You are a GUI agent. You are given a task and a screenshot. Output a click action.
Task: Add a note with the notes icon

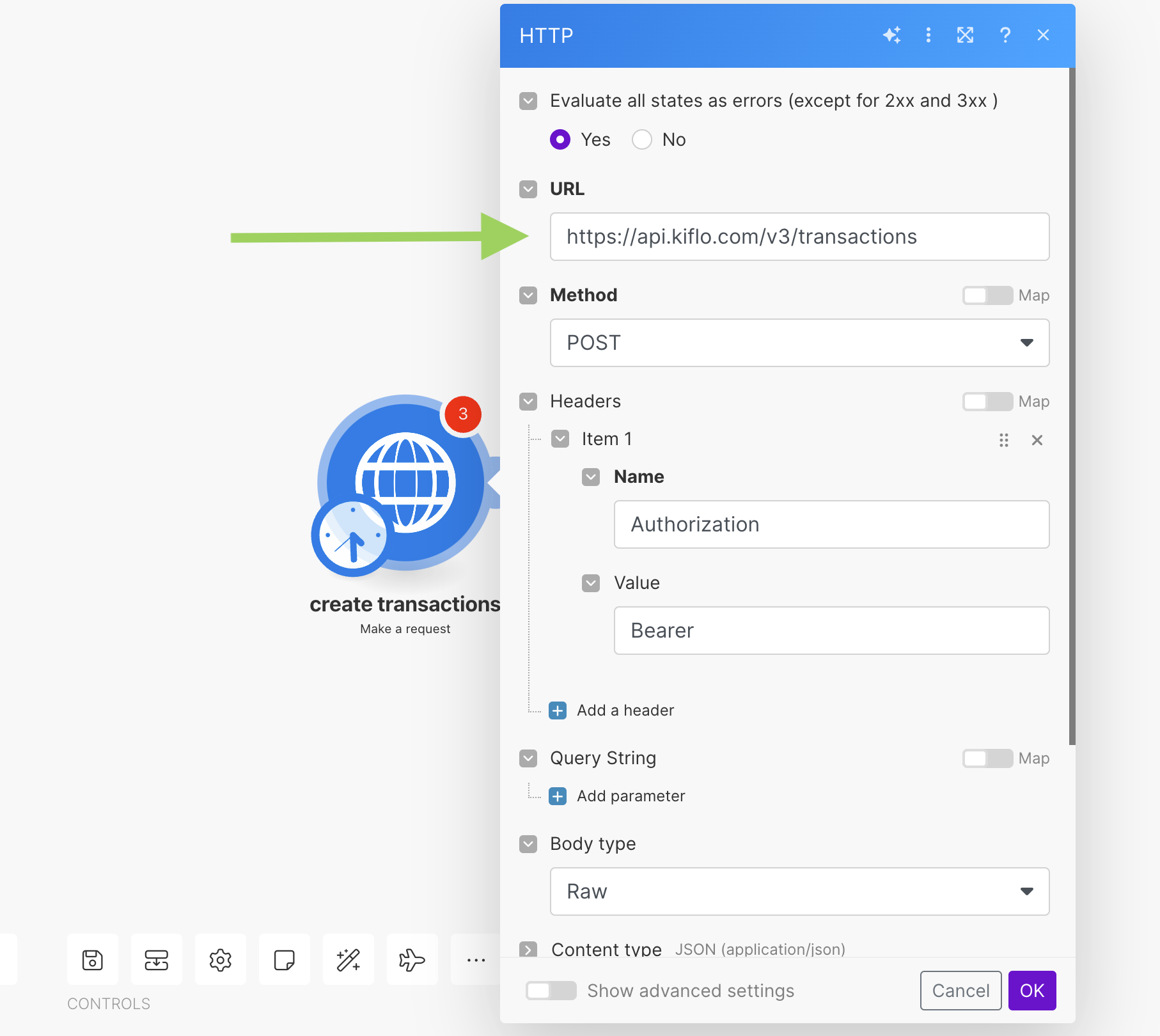click(x=285, y=960)
